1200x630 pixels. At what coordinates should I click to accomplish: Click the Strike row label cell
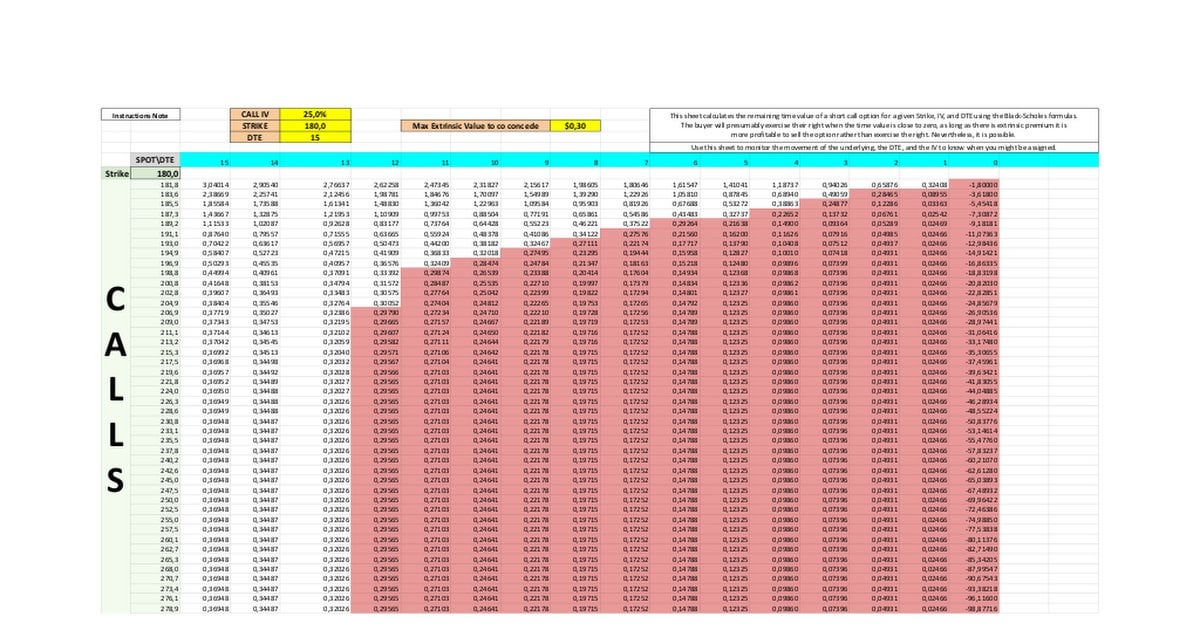click(x=118, y=173)
